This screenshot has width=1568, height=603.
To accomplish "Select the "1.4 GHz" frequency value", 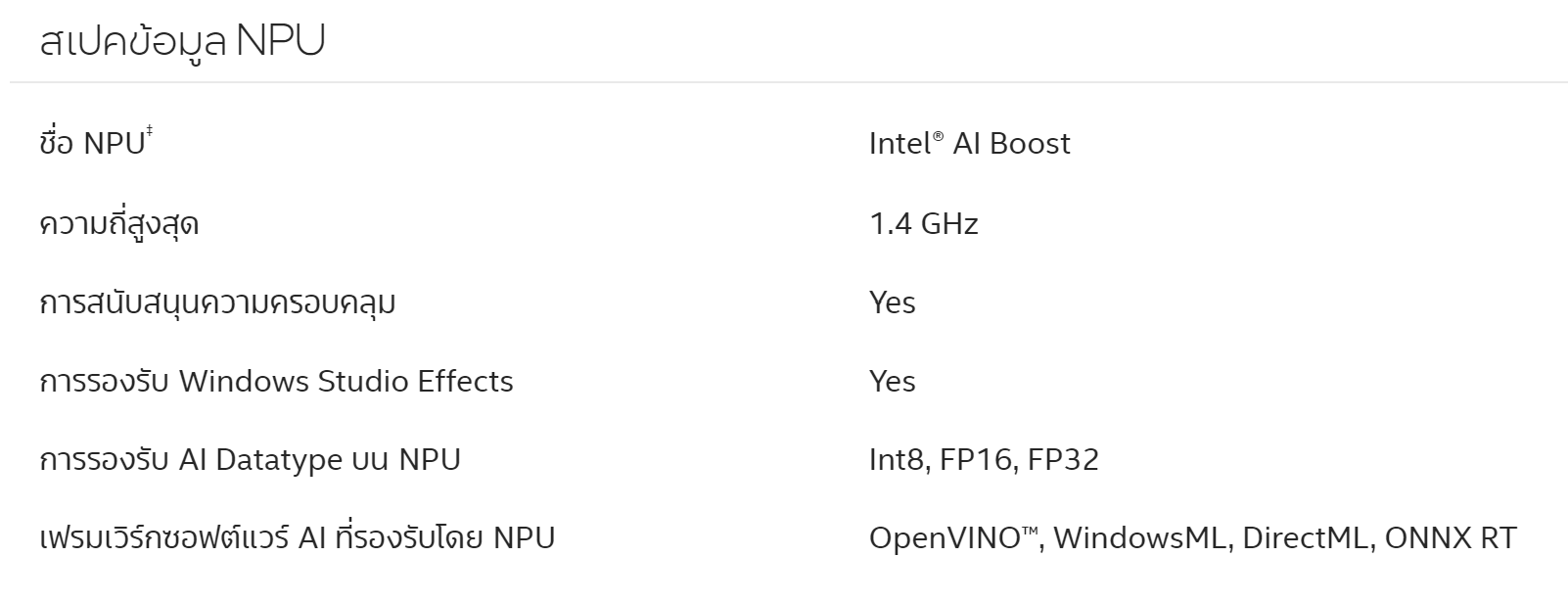I will coord(923,224).
